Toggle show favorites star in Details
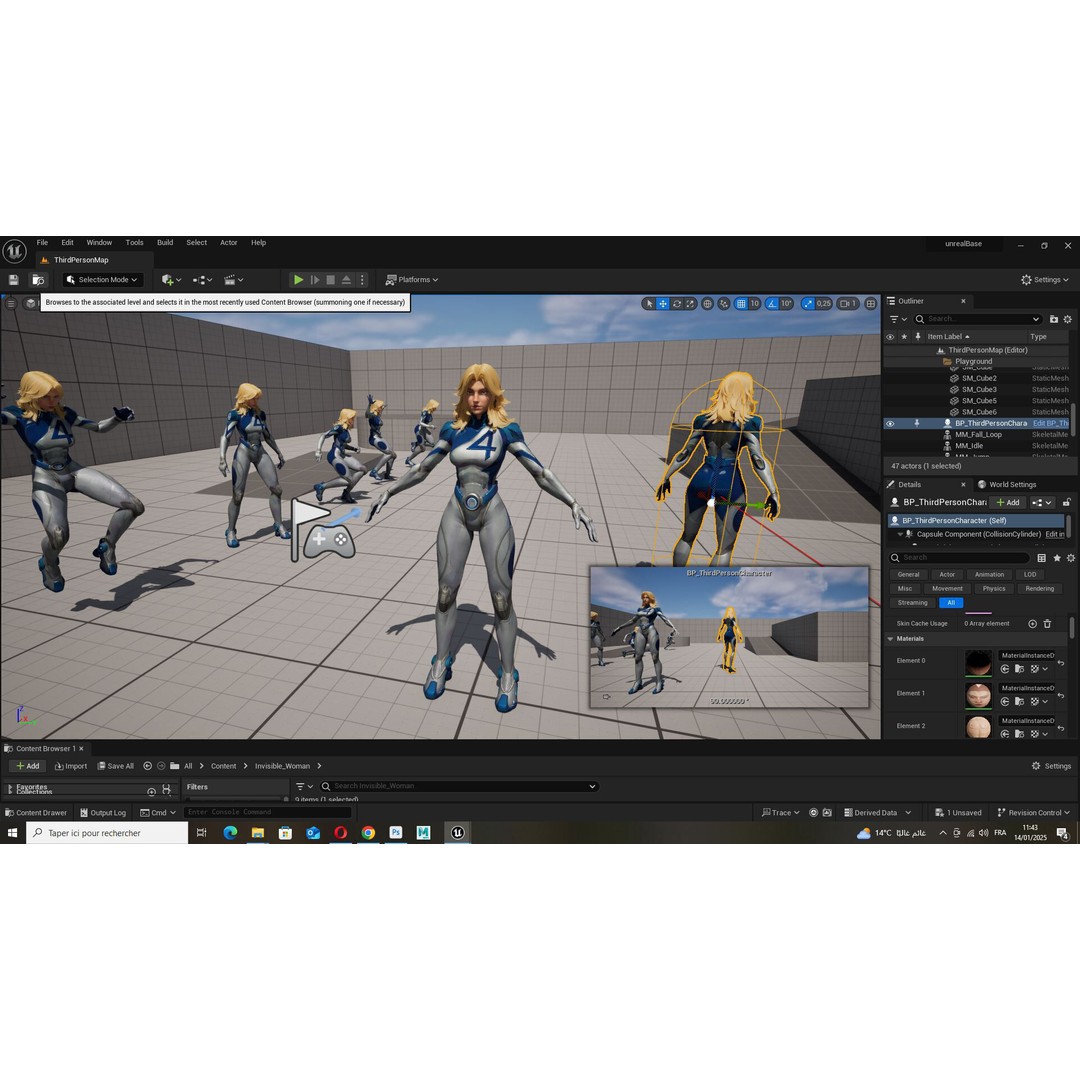This screenshot has width=1080, height=1080. point(1057,558)
